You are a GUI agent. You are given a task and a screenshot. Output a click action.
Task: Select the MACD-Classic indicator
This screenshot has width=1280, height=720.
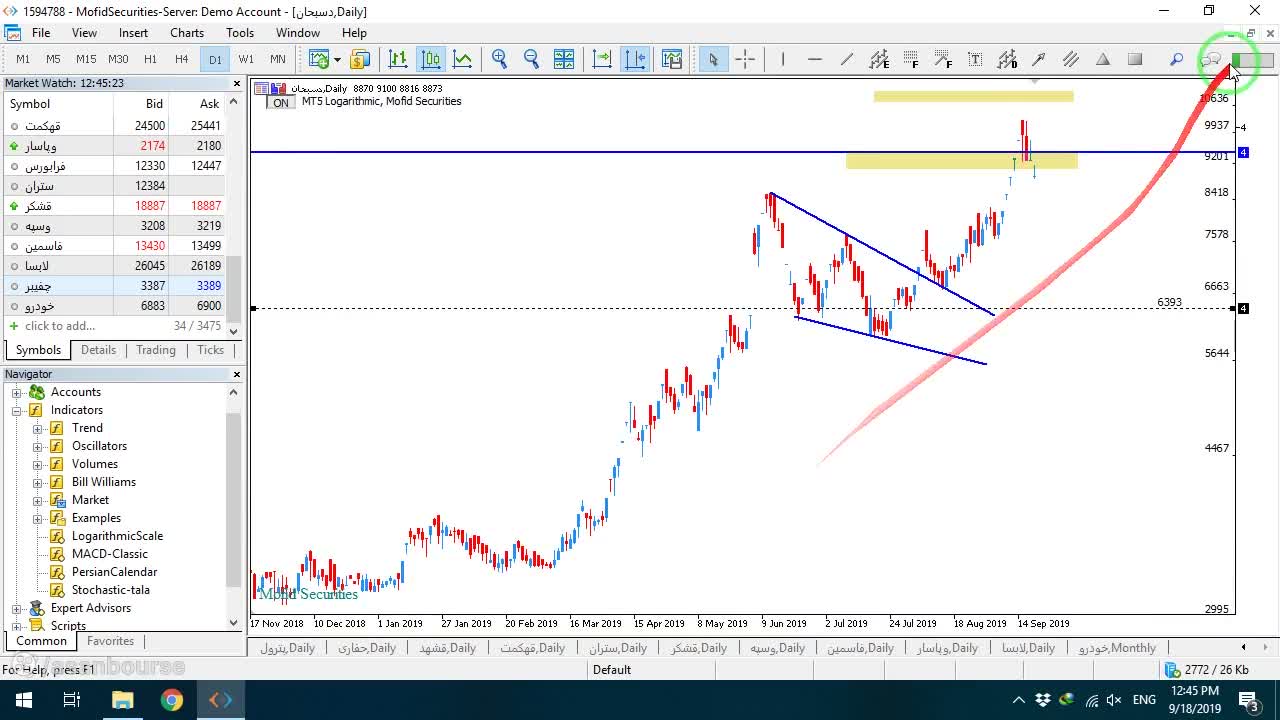coord(110,554)
